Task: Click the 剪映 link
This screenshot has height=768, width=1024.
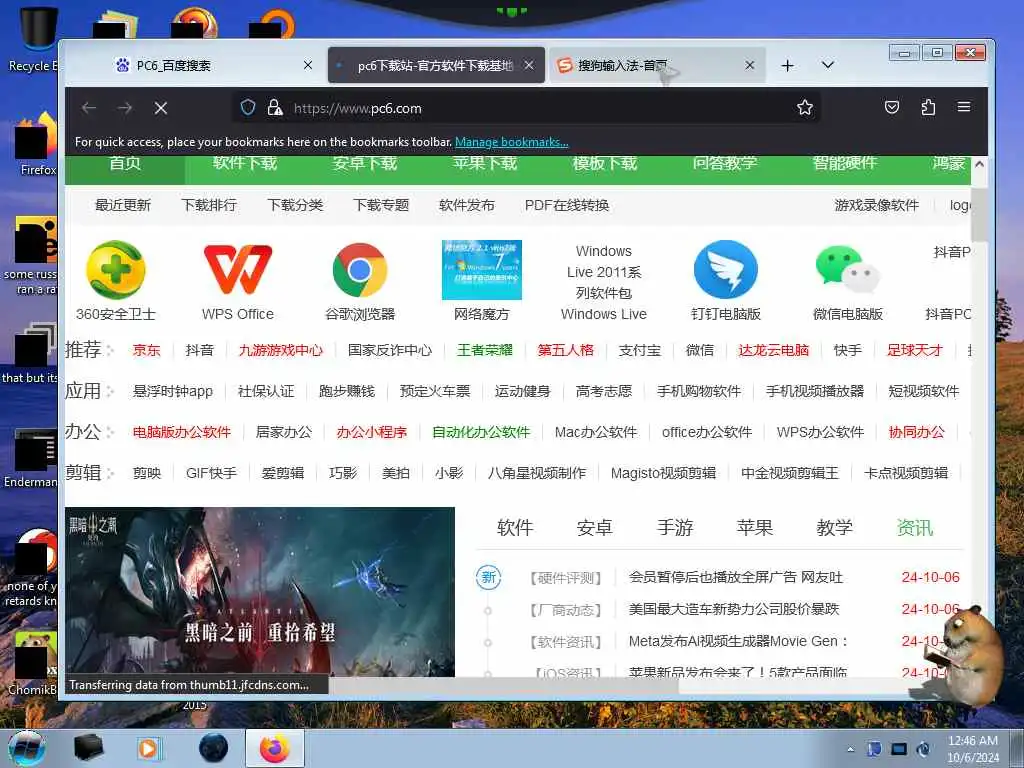Action: pyautogui.click(x=147, y=473)
